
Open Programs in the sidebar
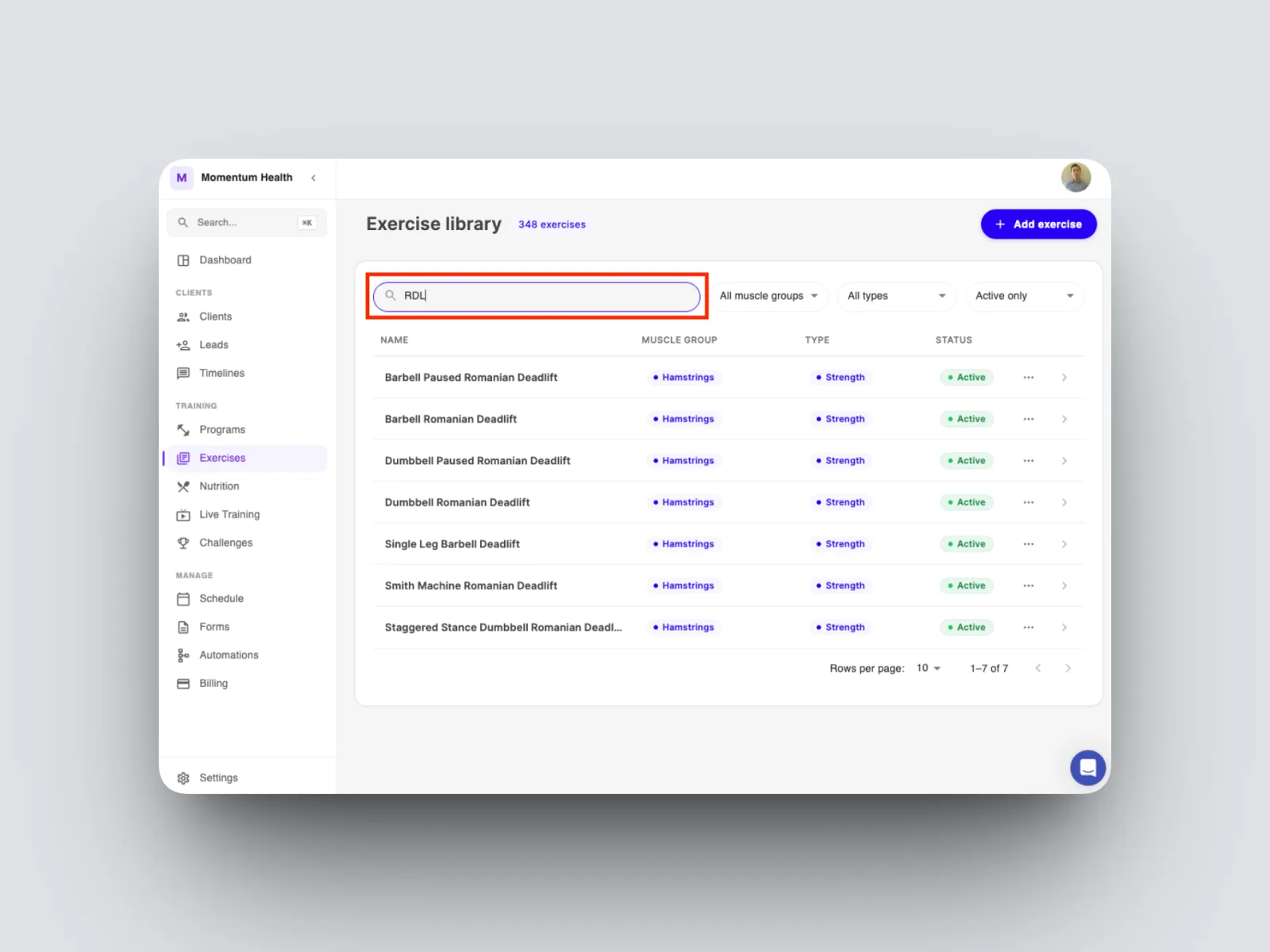pyautogui.click(x=246, y=430)
